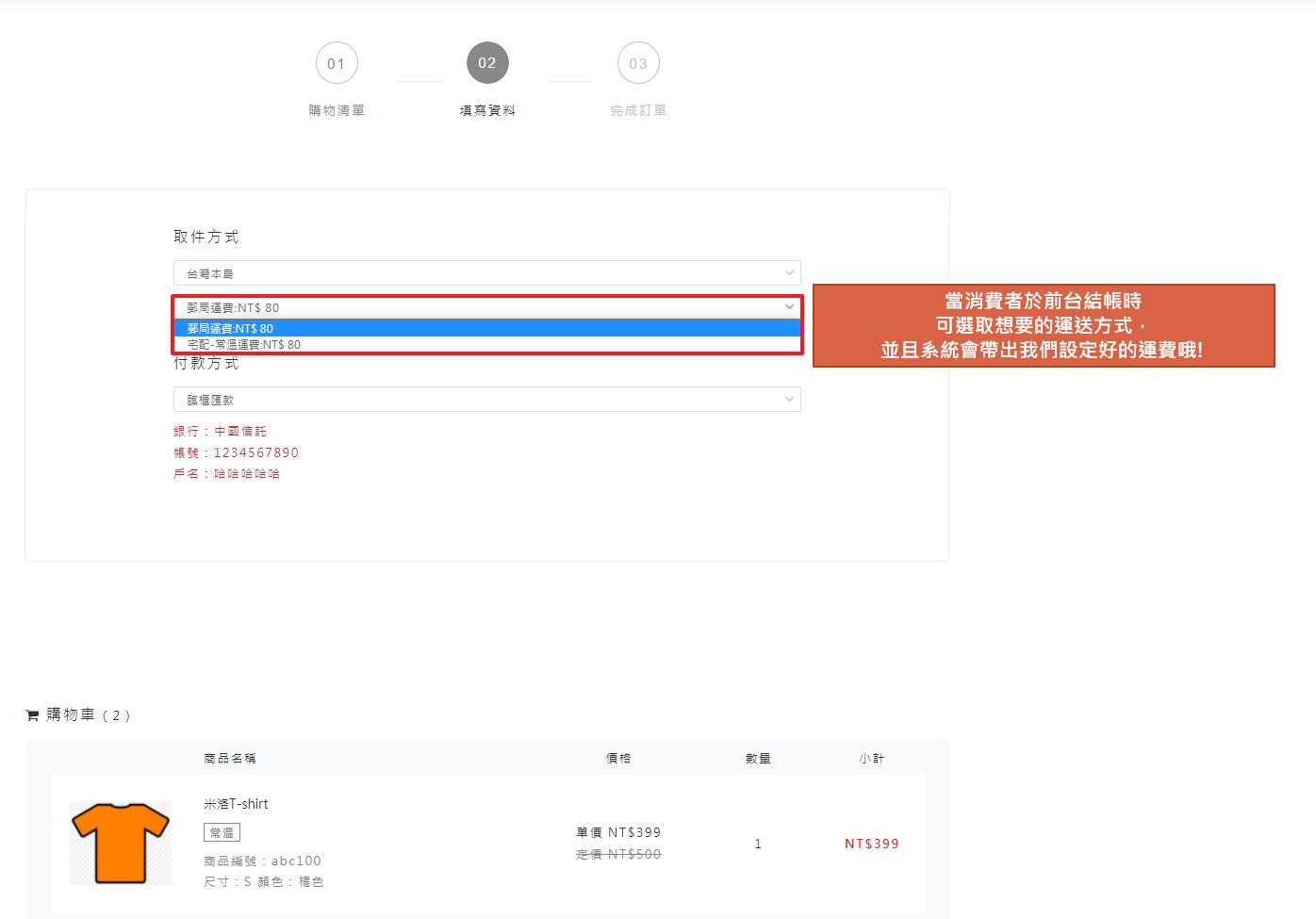Click the 完成訂單 step label
The image size is (1316, 919).
pyautogui.click(x=638, y=110)
